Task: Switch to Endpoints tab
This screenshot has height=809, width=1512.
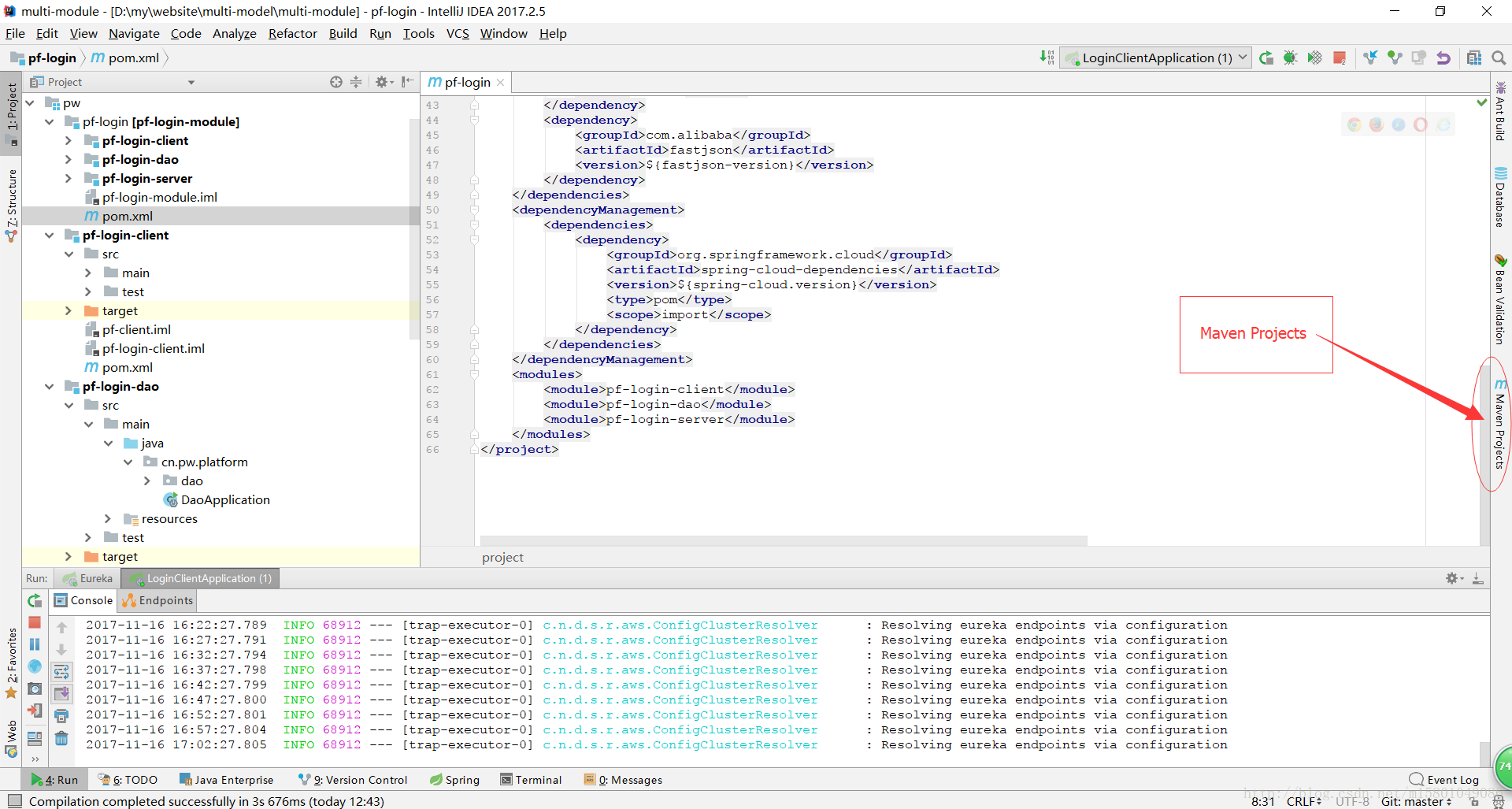Action: [157, 600]
